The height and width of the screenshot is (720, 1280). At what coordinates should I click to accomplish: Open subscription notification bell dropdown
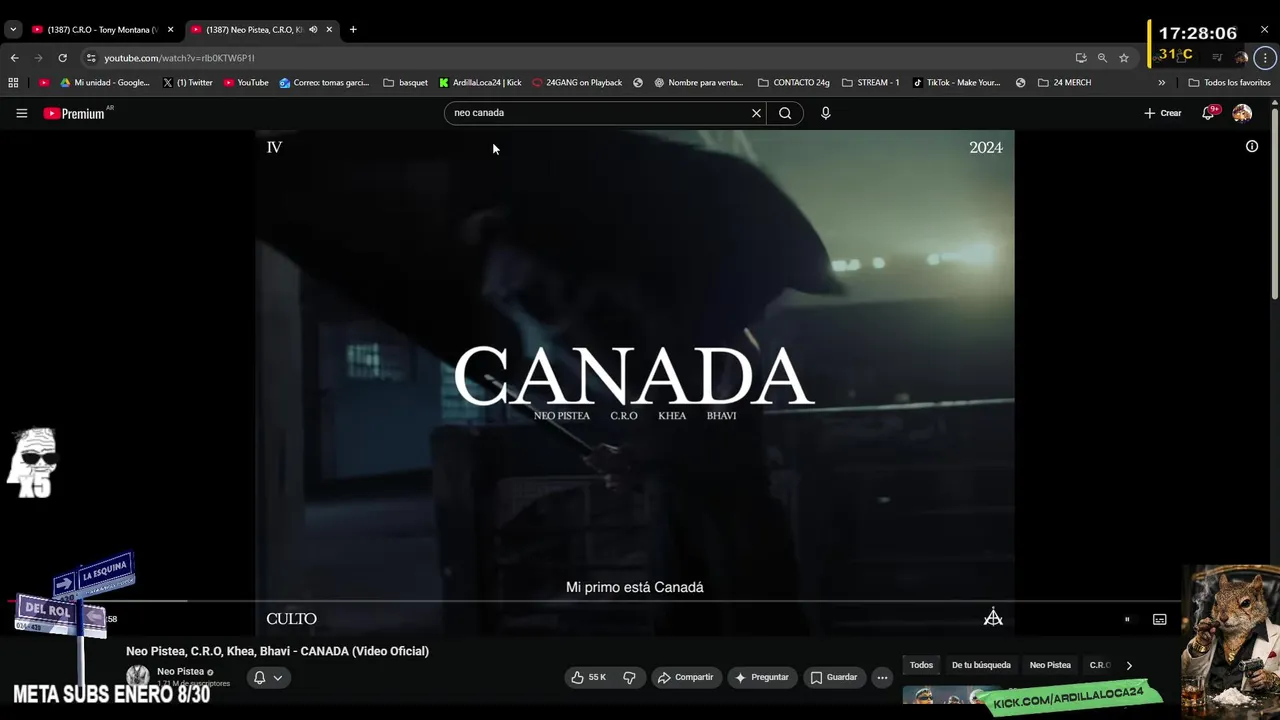coord(267,677)
